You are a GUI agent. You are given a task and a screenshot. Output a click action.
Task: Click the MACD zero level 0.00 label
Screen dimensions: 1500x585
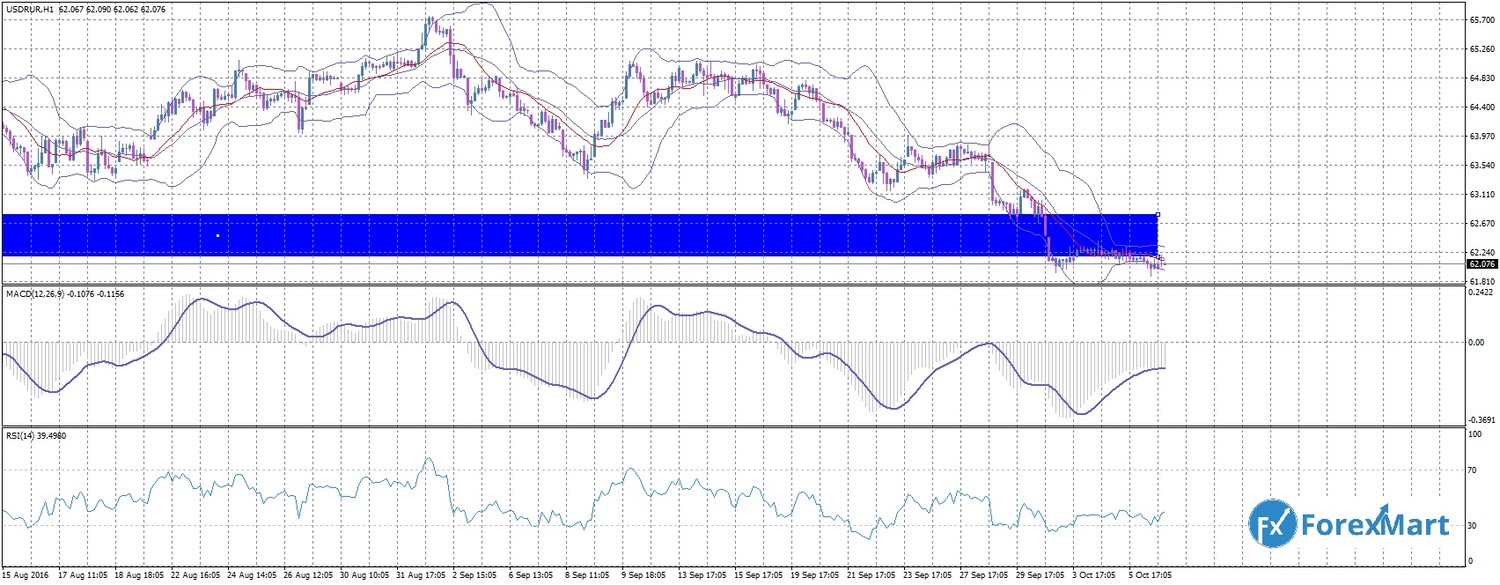point(1477,342)
